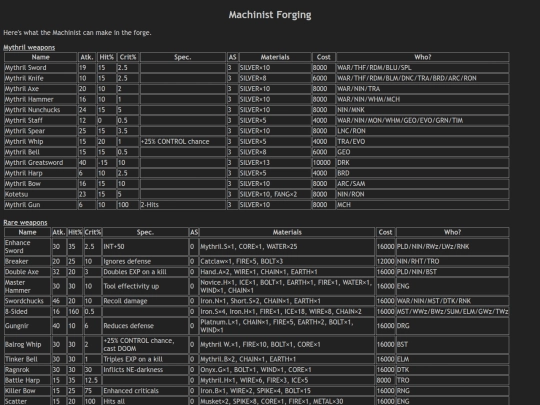
Task: Select the 'Breaker' name cell
Action: pyautogui.click(x=28, y=261)
